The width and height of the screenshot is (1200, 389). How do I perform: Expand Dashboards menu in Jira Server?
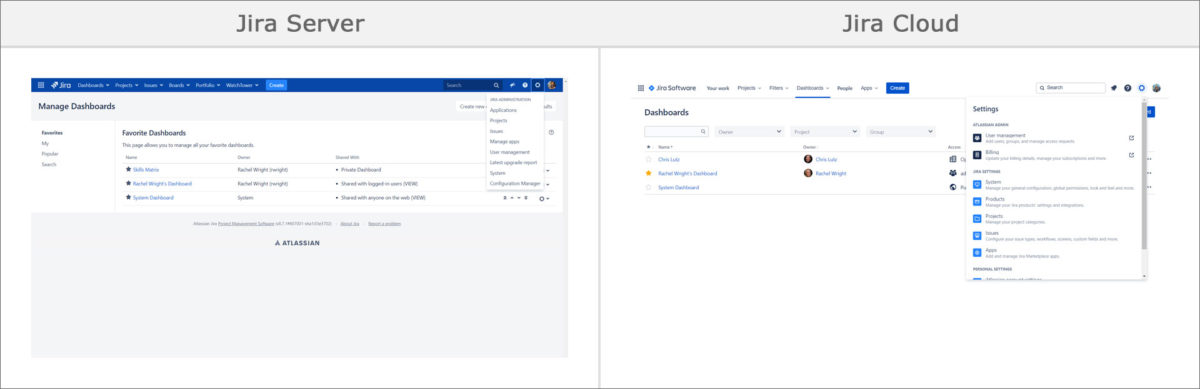tap(94, 85)
